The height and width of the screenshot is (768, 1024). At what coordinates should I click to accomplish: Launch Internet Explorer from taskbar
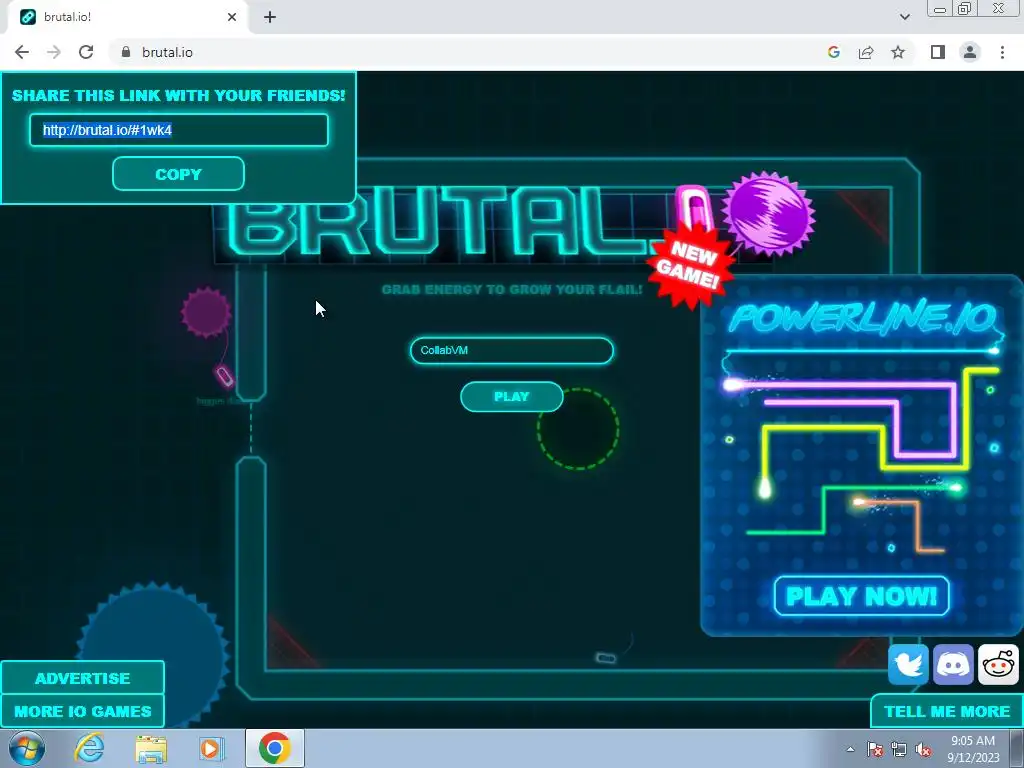tap(89, 748)
